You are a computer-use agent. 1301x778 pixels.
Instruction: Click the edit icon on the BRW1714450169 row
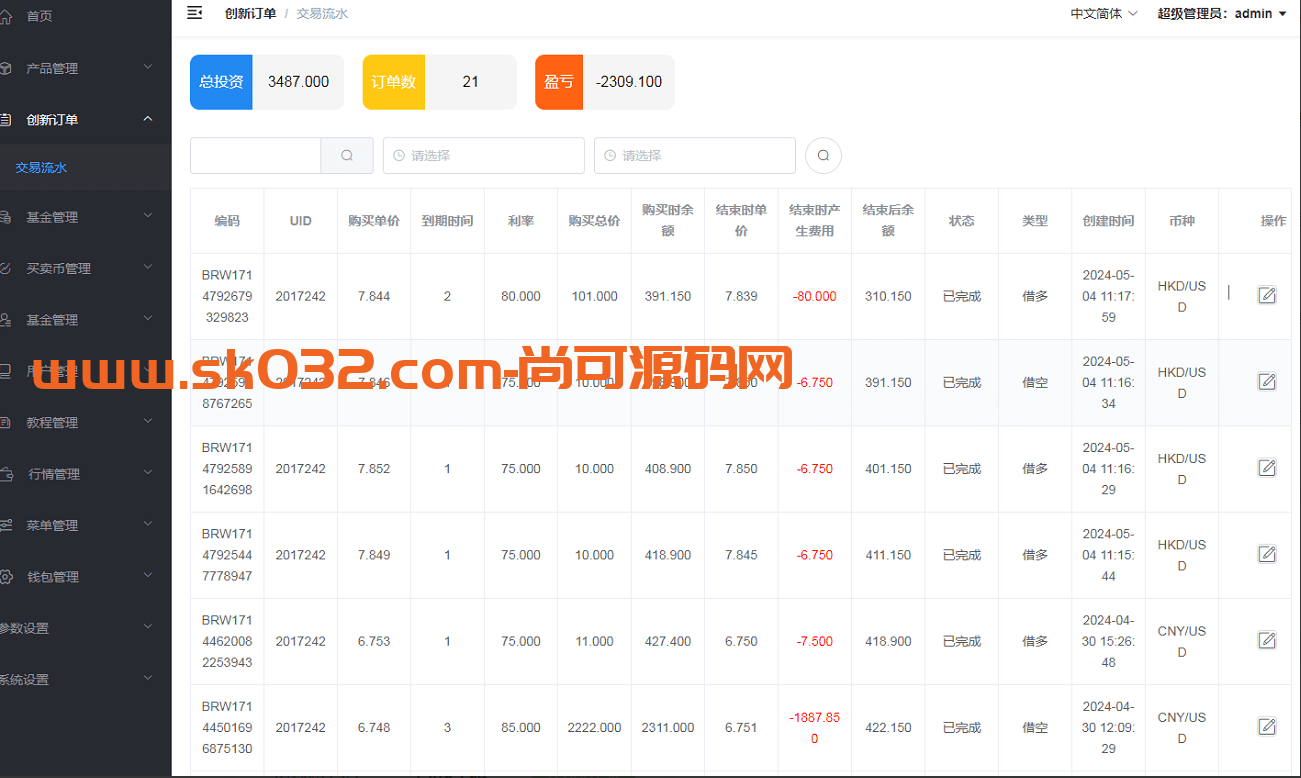click(1267, 727)
